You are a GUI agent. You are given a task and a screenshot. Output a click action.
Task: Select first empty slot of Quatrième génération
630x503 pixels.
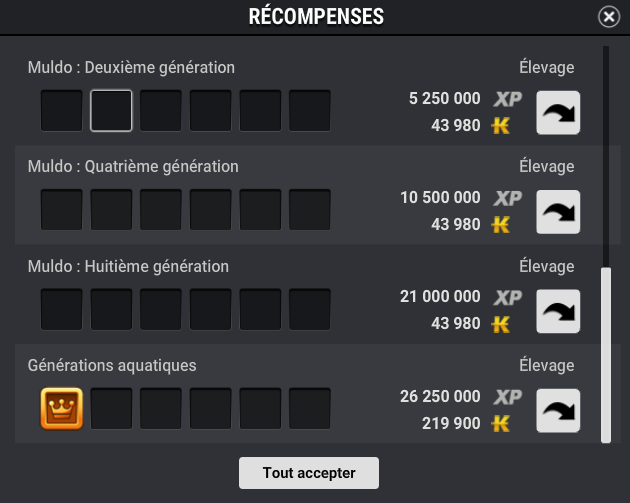[x=61, y=210]
